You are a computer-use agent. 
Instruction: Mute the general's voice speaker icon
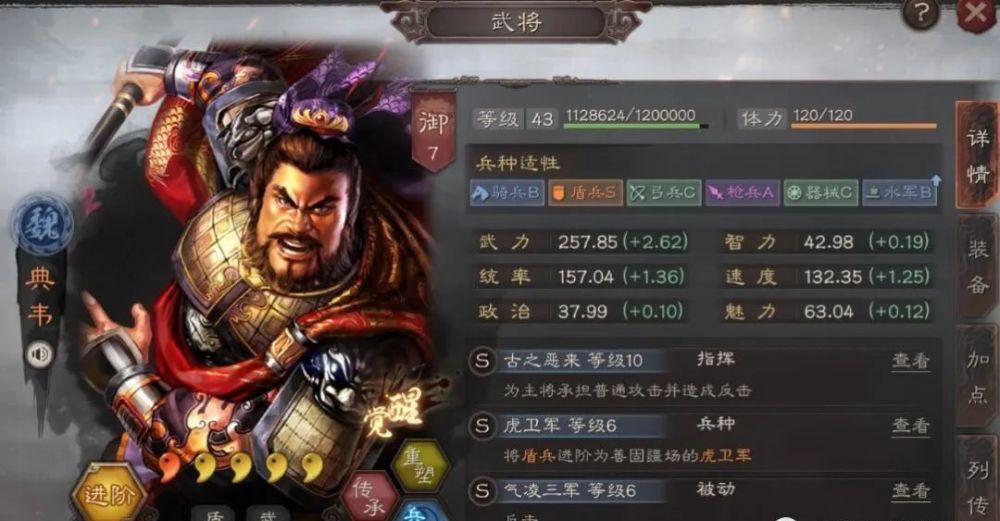[x=39, y=354]
